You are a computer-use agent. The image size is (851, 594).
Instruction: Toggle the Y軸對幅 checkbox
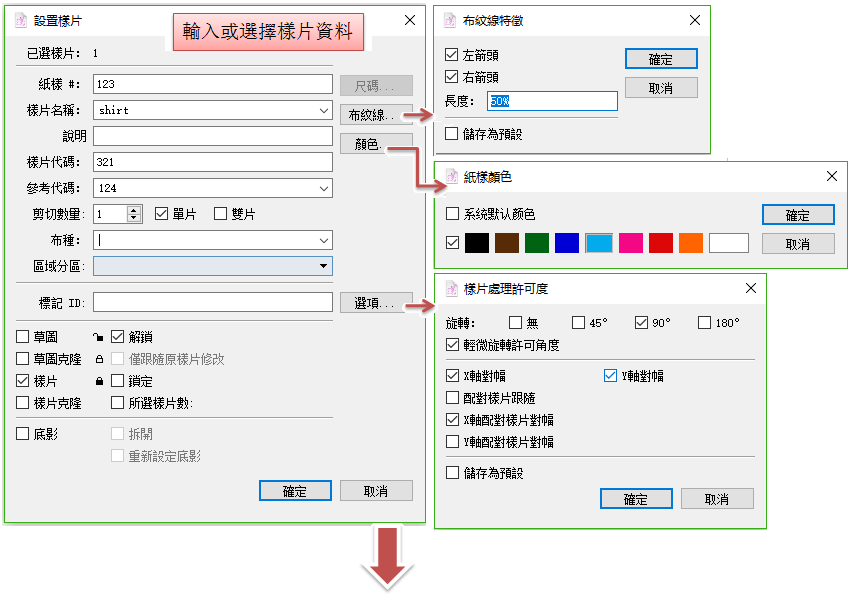[611, 376]
